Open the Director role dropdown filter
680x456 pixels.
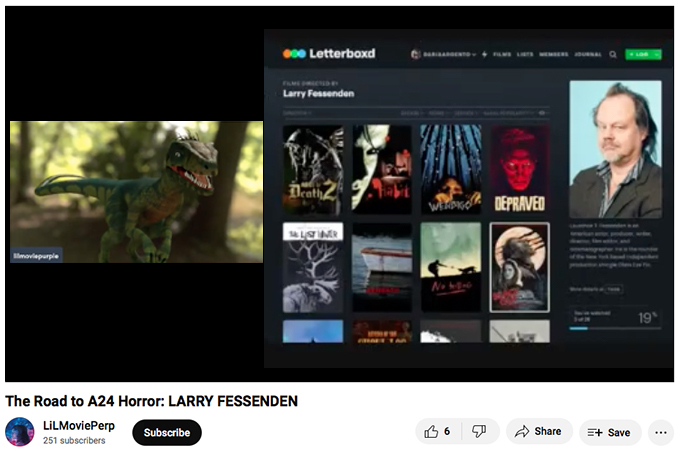point(297,113)
